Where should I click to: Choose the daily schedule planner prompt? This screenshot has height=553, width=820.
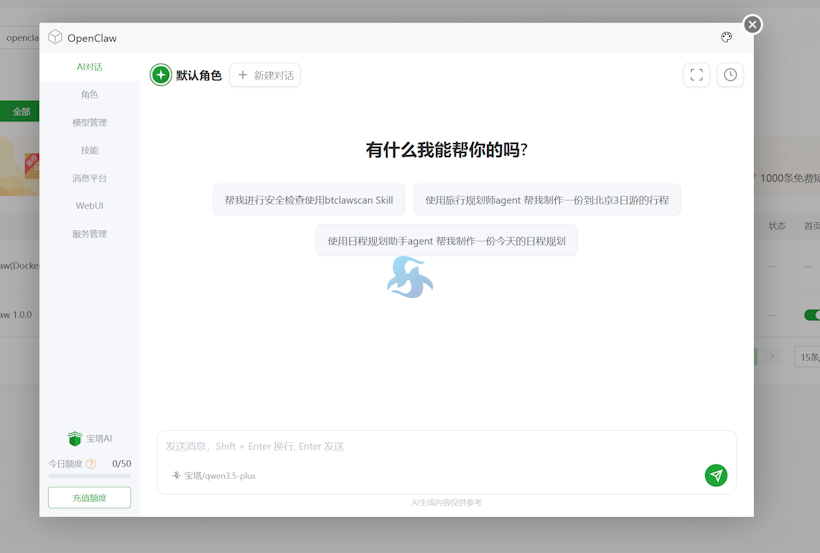(x=447, y=241)
